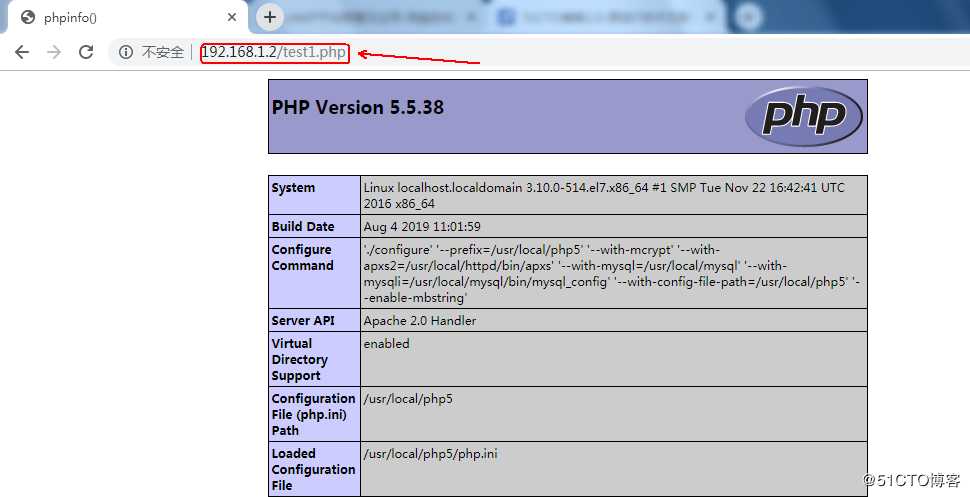Click the './configure' command value text
The image size is (970, 497).
(x=611, y=274)
